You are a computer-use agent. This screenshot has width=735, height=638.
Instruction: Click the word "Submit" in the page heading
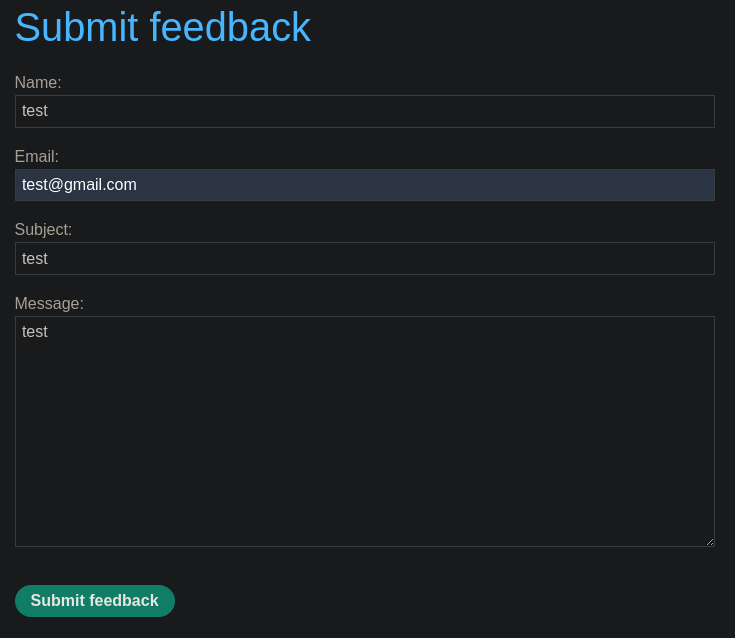76,27
